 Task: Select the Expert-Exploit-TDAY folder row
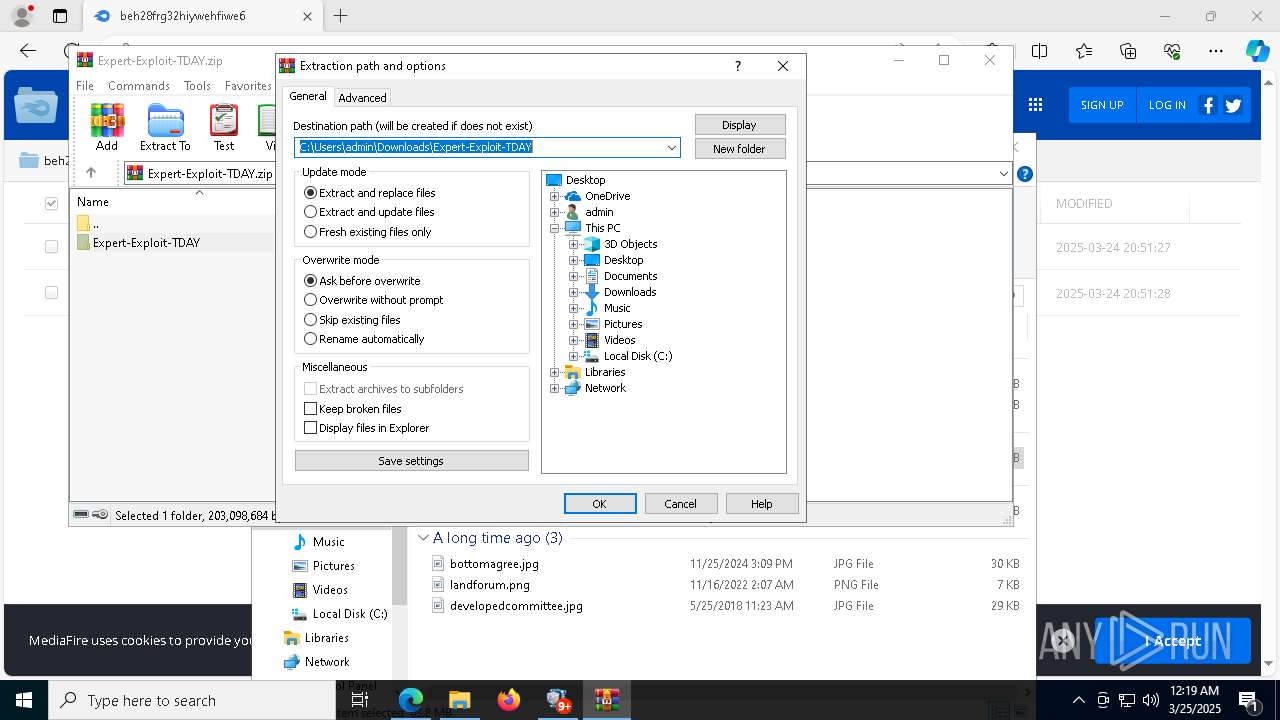[172, 243]
